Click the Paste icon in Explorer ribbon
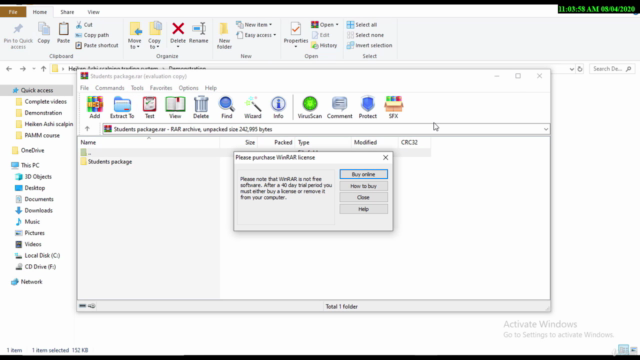 (x=63, y=33)
